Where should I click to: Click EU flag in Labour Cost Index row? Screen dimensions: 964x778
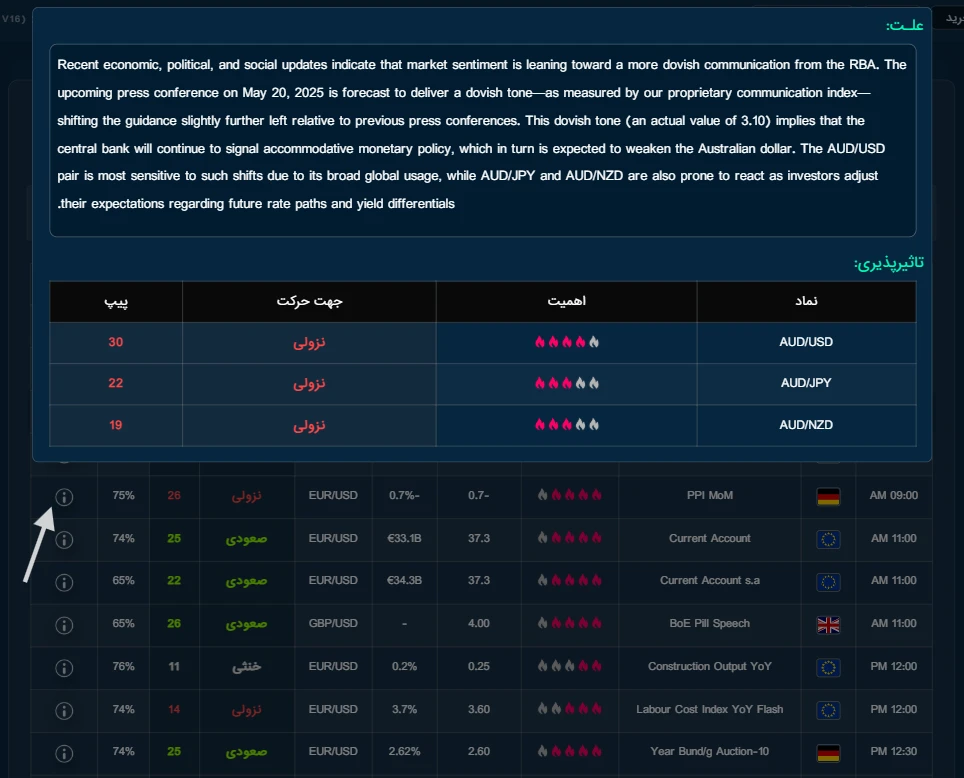click(828, 710)
